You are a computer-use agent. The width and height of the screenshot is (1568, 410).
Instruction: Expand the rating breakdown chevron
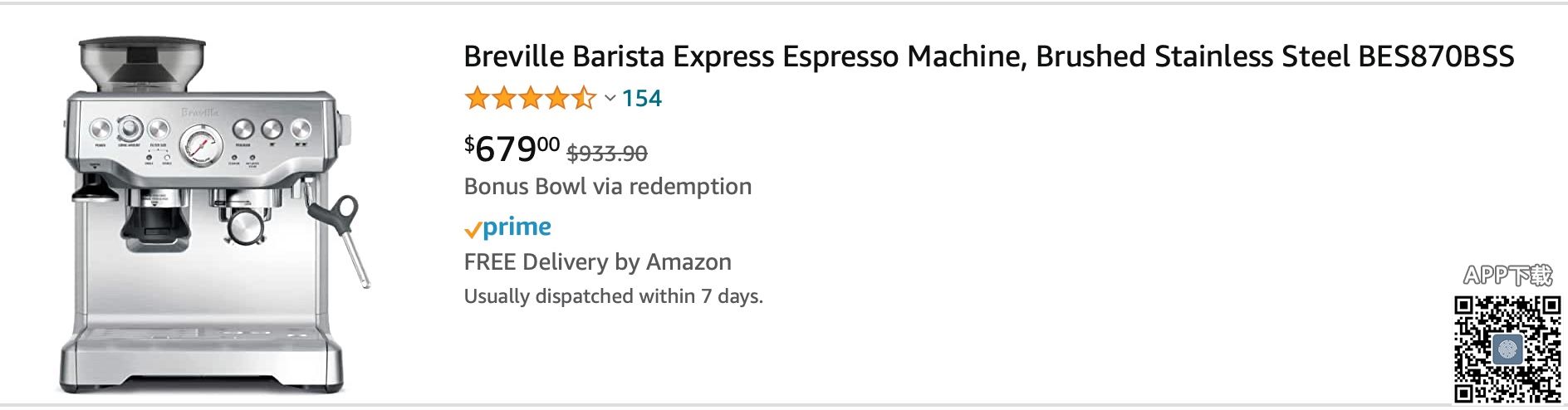[610, 99]
